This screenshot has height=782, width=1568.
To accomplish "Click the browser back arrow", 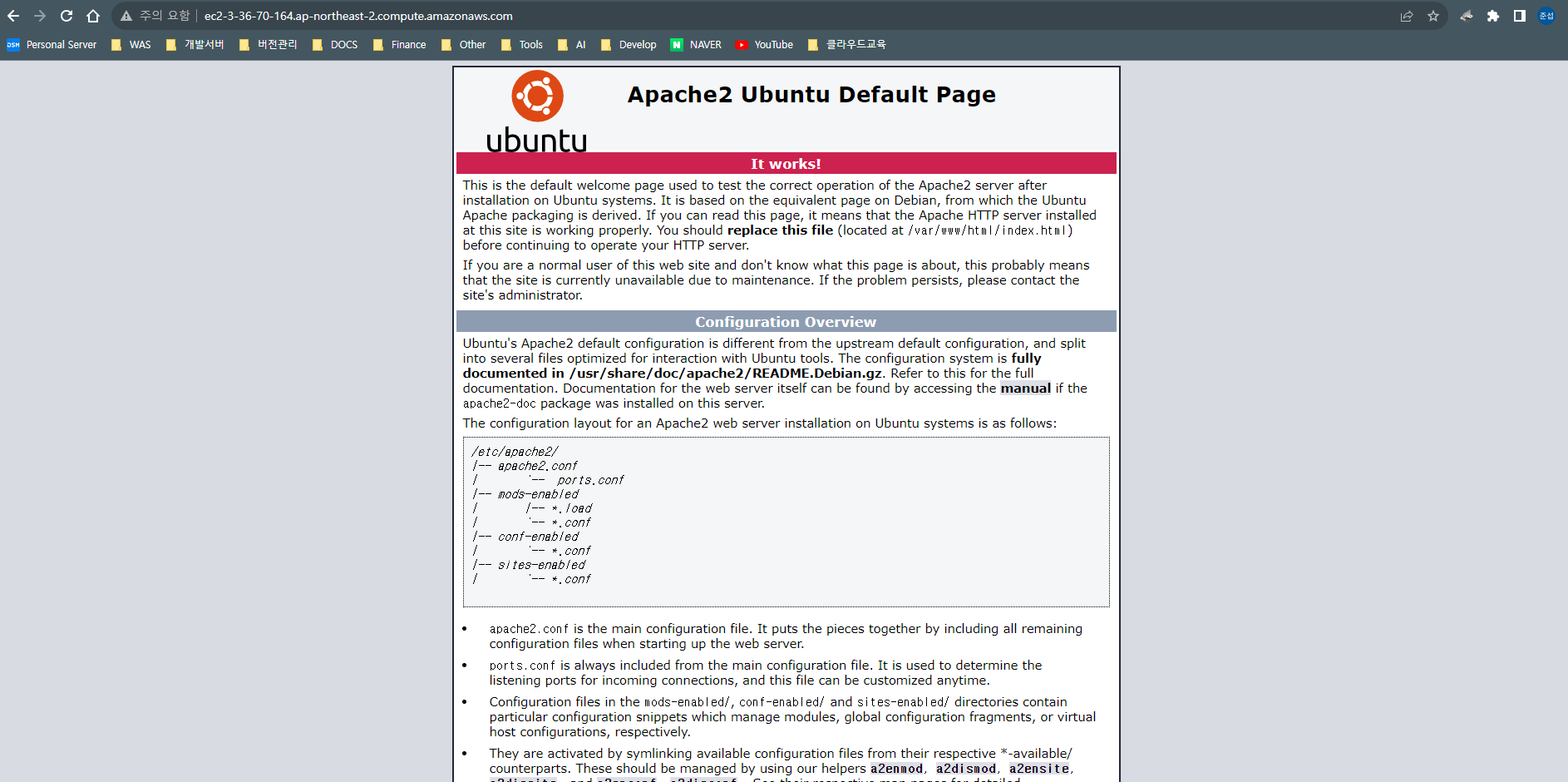I will 13,16.
